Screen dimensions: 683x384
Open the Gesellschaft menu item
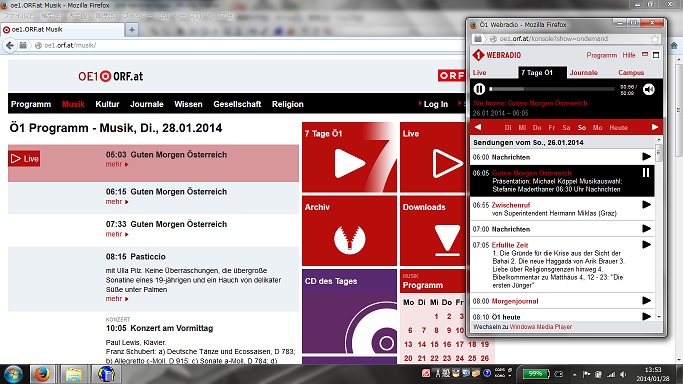point(237,104)
